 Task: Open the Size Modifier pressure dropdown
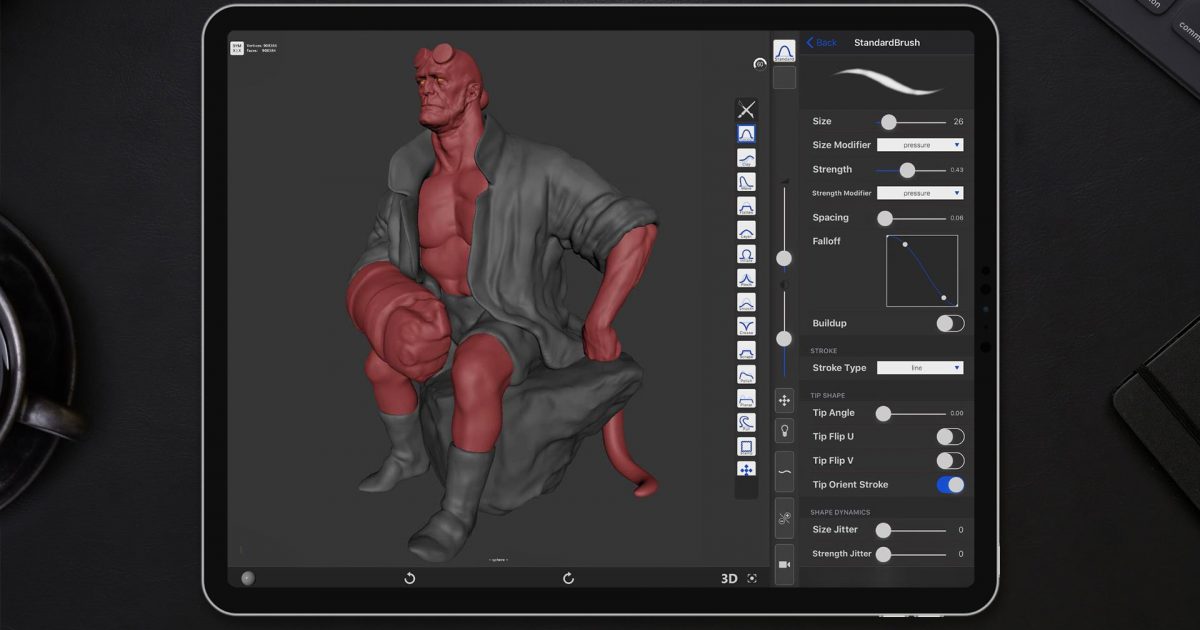point(920,145)
